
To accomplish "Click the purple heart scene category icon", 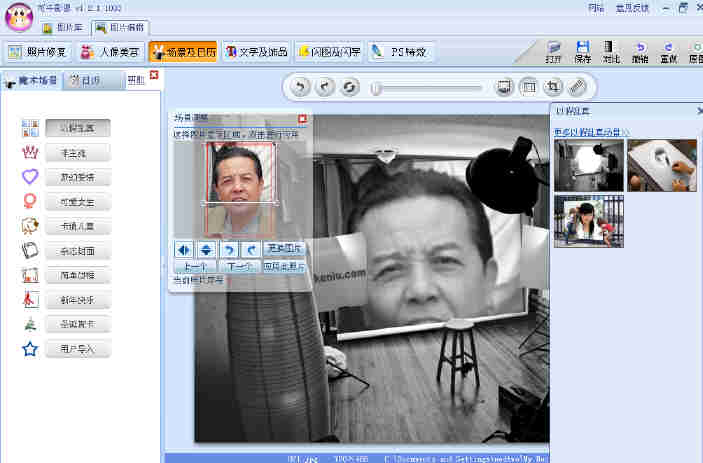I will (x=30, y=177).
